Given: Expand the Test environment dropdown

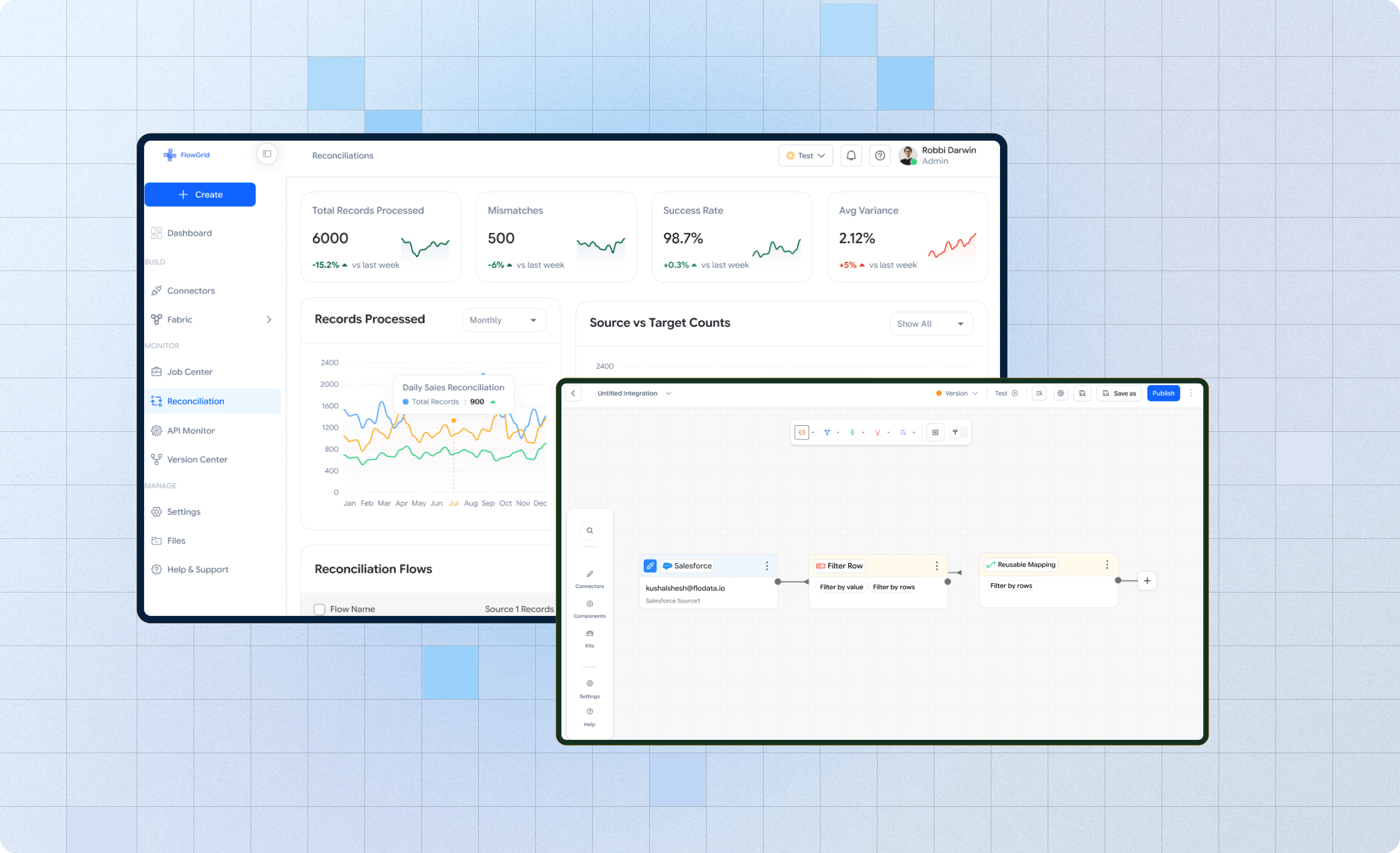Looking at the screenshot, I should tap(806, 155).
